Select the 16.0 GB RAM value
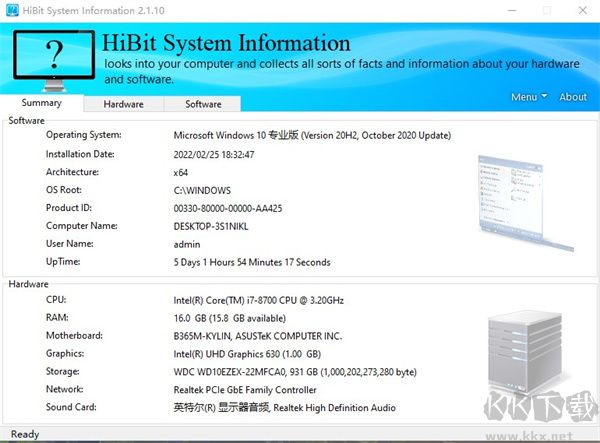Screen dimensions: 600x443 (230, 318)
